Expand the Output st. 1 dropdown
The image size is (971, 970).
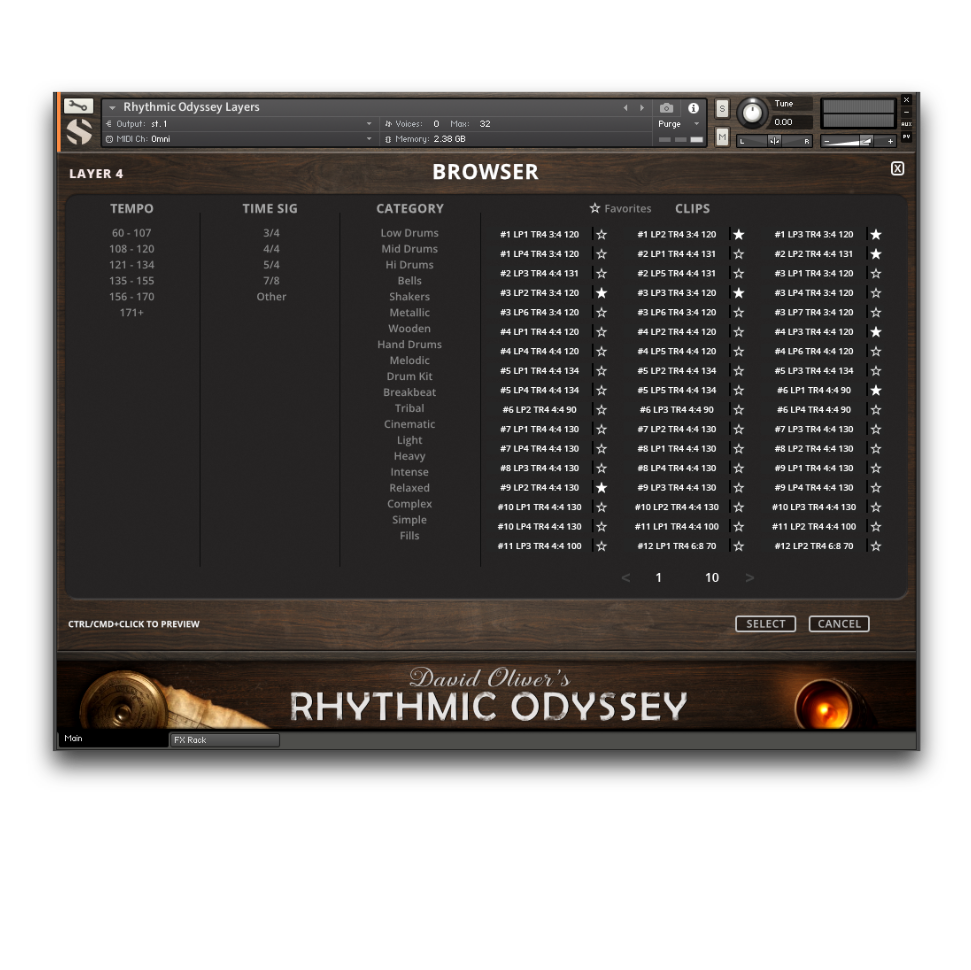point(369,124)
